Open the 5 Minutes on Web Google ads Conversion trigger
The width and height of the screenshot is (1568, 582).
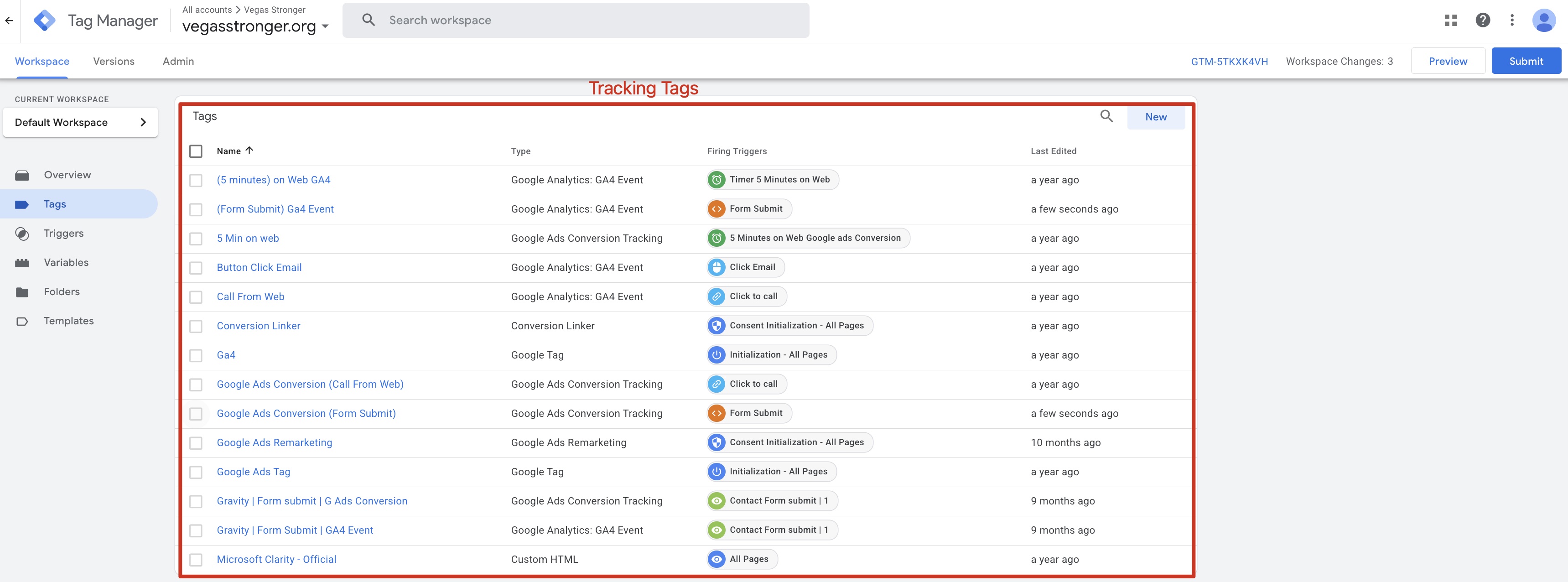click(x=808, y=238)
